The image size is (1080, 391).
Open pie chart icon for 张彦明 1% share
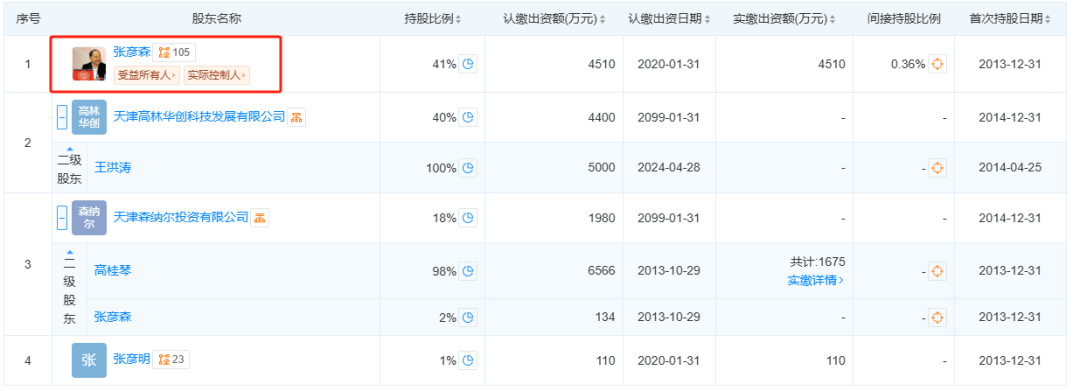(468, 360)
